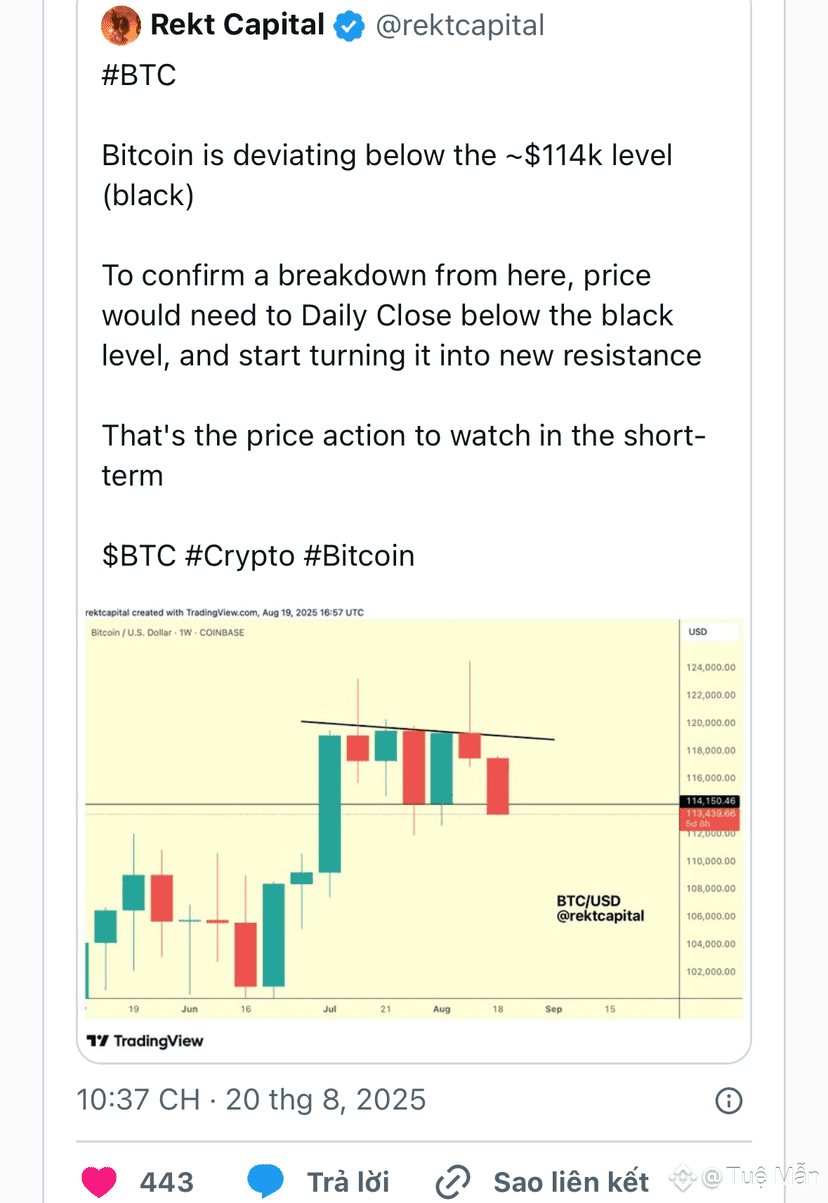The image size is (828, 1203).
Task: Click the blue verified badge
Action: pyautogui.click(x=348, y=25)
